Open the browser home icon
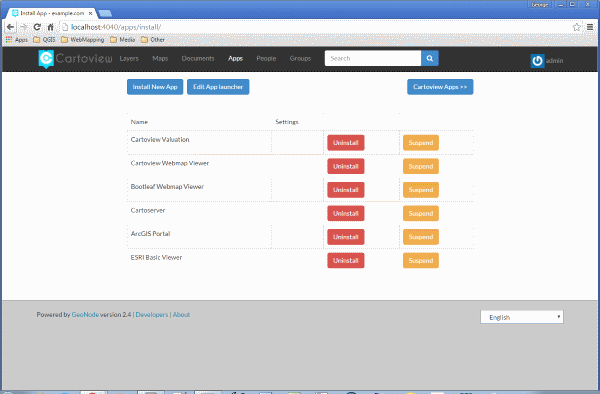This screenshot has height=394, width=600. coord(51,27)
